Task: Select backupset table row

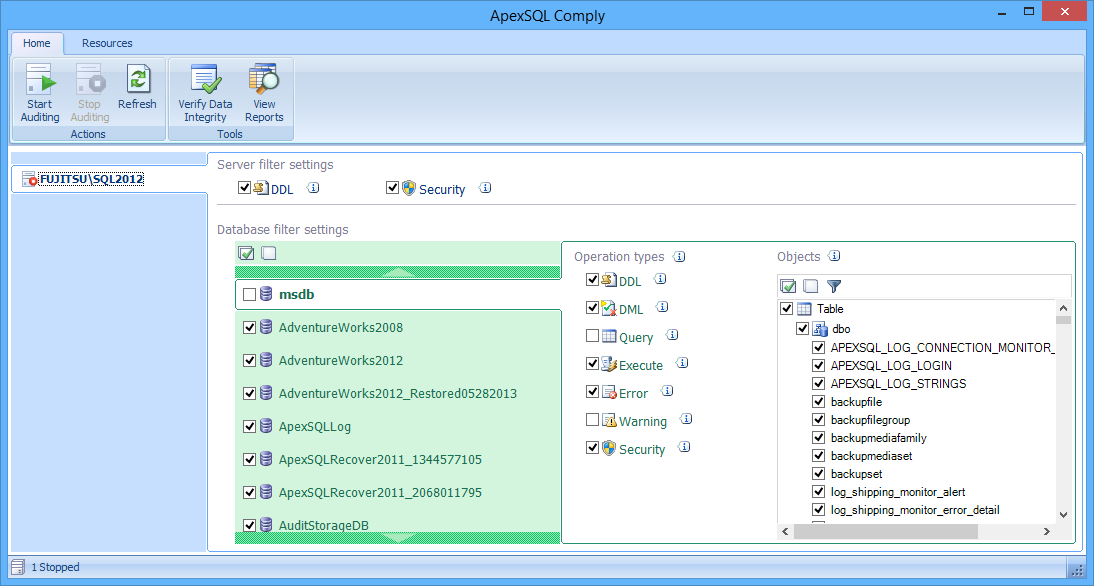Action: (857, 474)
